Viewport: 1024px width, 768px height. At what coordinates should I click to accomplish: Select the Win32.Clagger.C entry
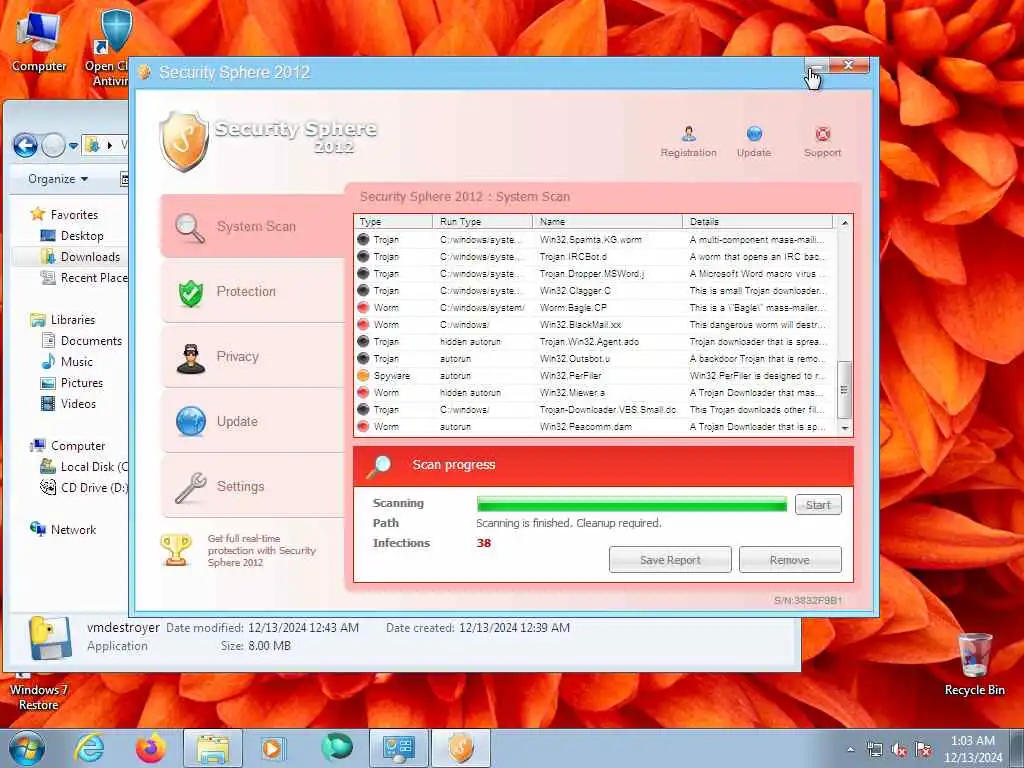coord(595,291)
